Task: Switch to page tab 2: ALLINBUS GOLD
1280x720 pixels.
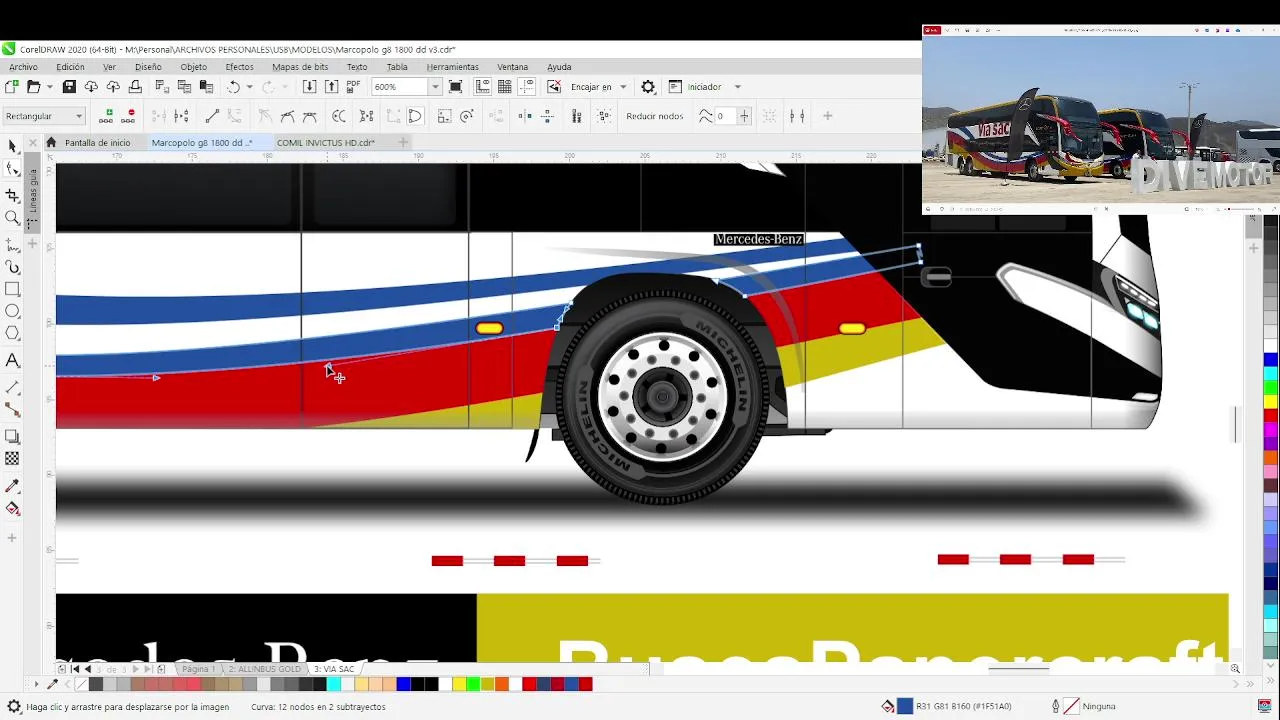Action: pyautogui.click(x=264, y=669)
